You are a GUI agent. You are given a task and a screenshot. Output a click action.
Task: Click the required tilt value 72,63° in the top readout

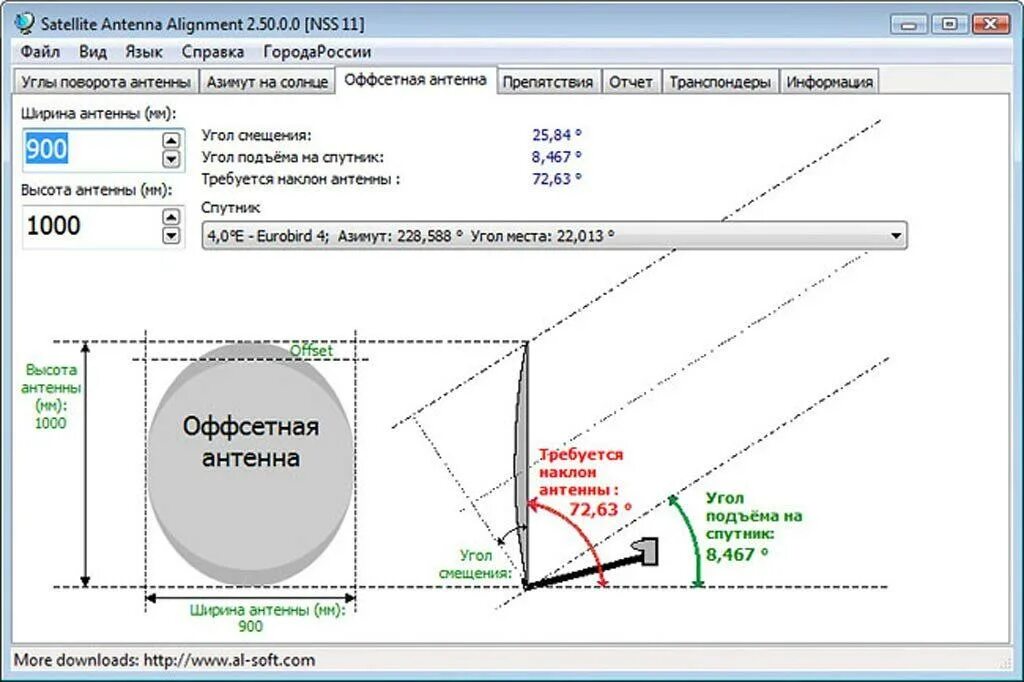tap(556, 179)
